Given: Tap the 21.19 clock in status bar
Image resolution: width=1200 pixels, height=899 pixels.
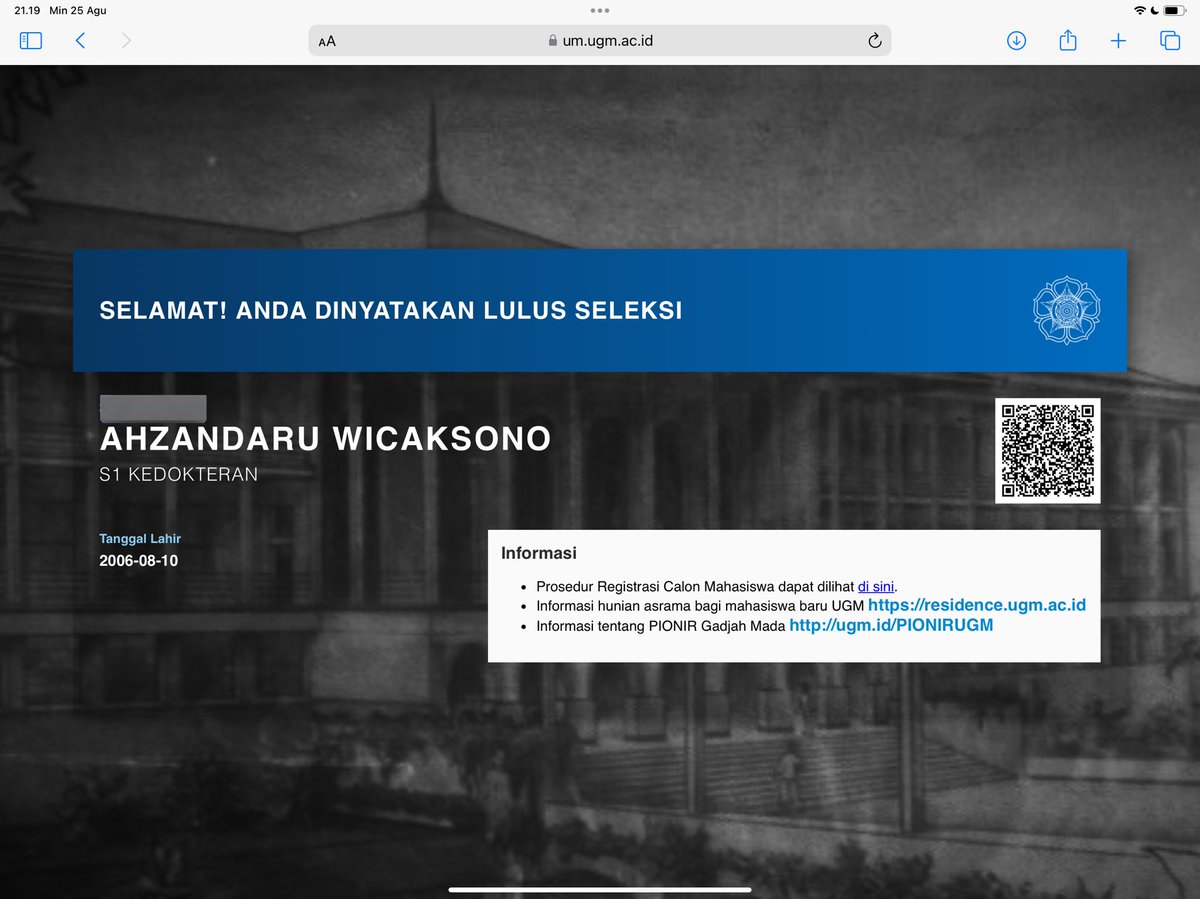Looking at the screenshot, I should pos(27,10).
